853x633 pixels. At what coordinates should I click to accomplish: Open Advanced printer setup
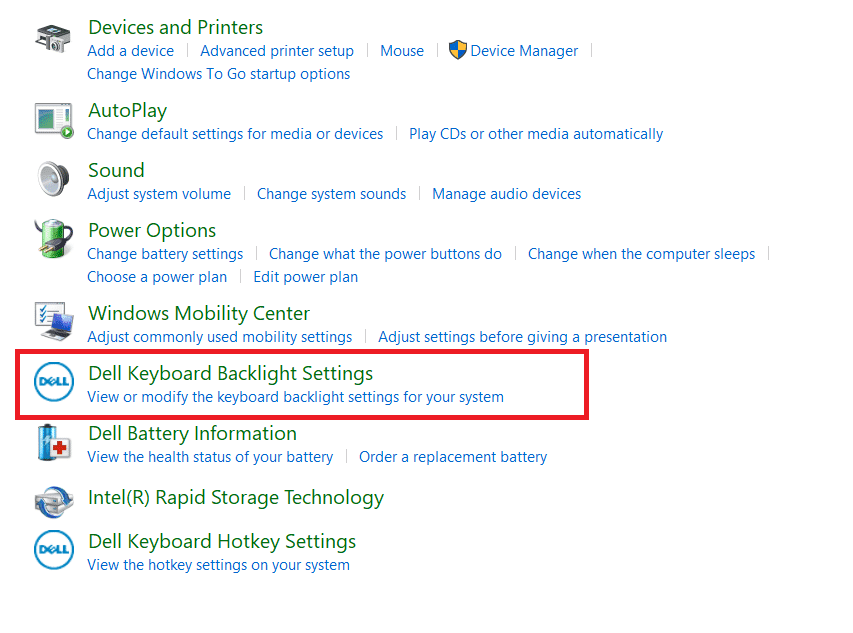point(277,51)
